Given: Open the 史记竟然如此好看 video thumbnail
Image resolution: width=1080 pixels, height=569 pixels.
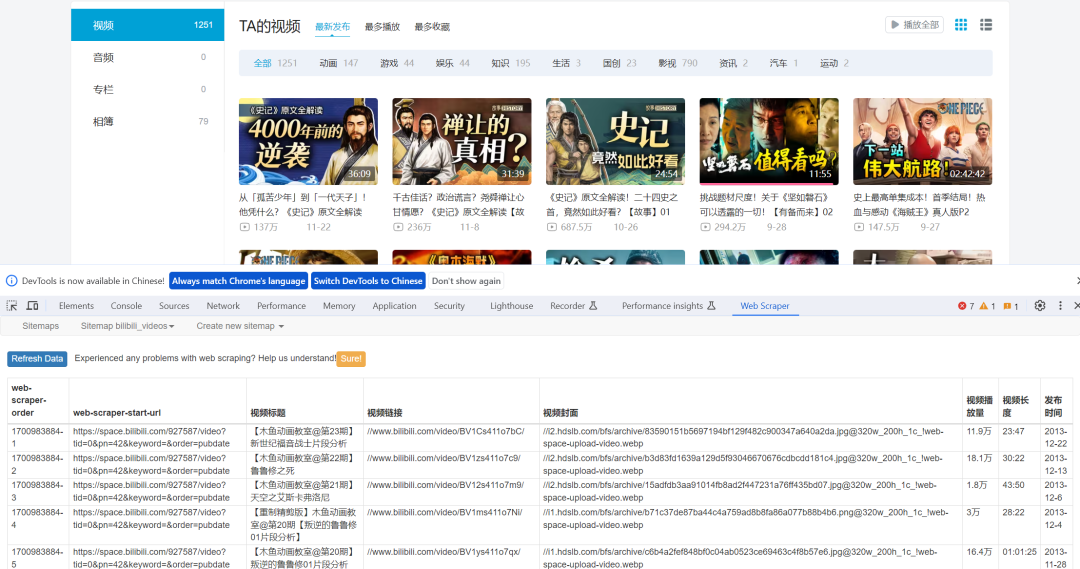Looking at the screenshot, I should coord(615,141).
